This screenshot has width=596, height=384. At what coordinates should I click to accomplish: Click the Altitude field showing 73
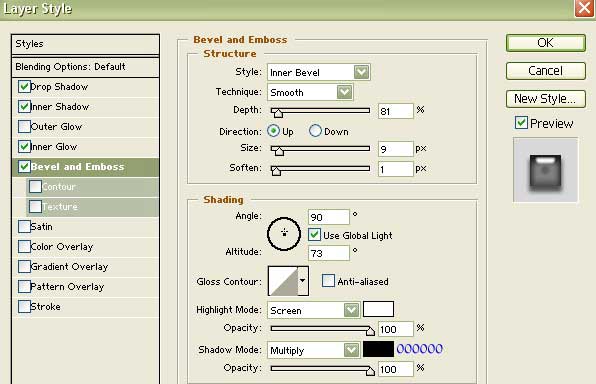[x=328, y=253]
